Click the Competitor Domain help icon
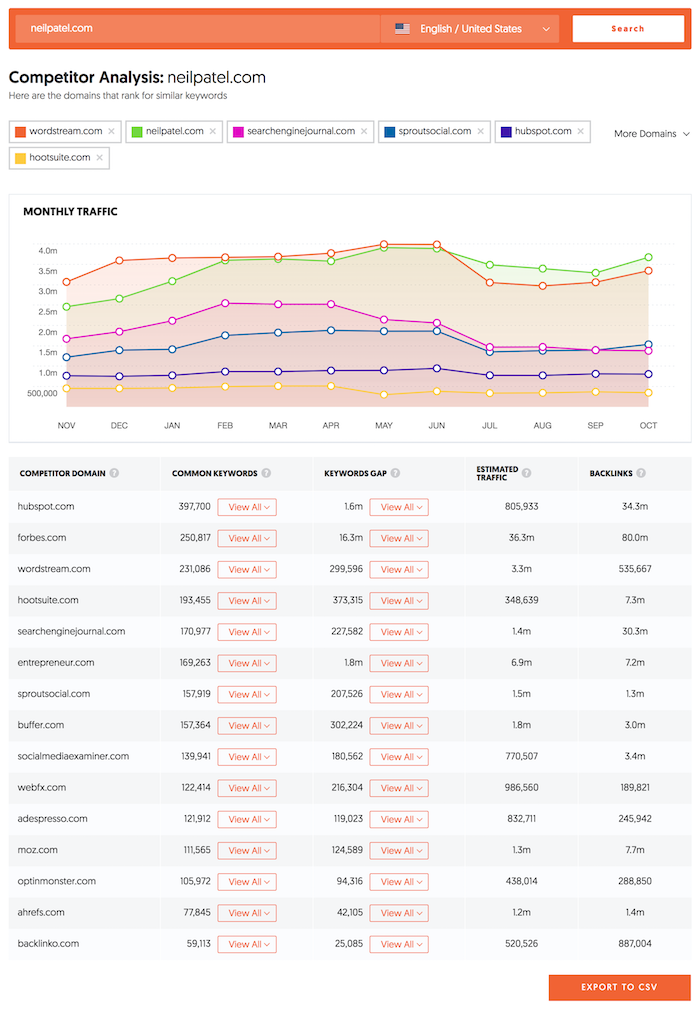The image size is (700, 1010). click(x=114, y=473)
